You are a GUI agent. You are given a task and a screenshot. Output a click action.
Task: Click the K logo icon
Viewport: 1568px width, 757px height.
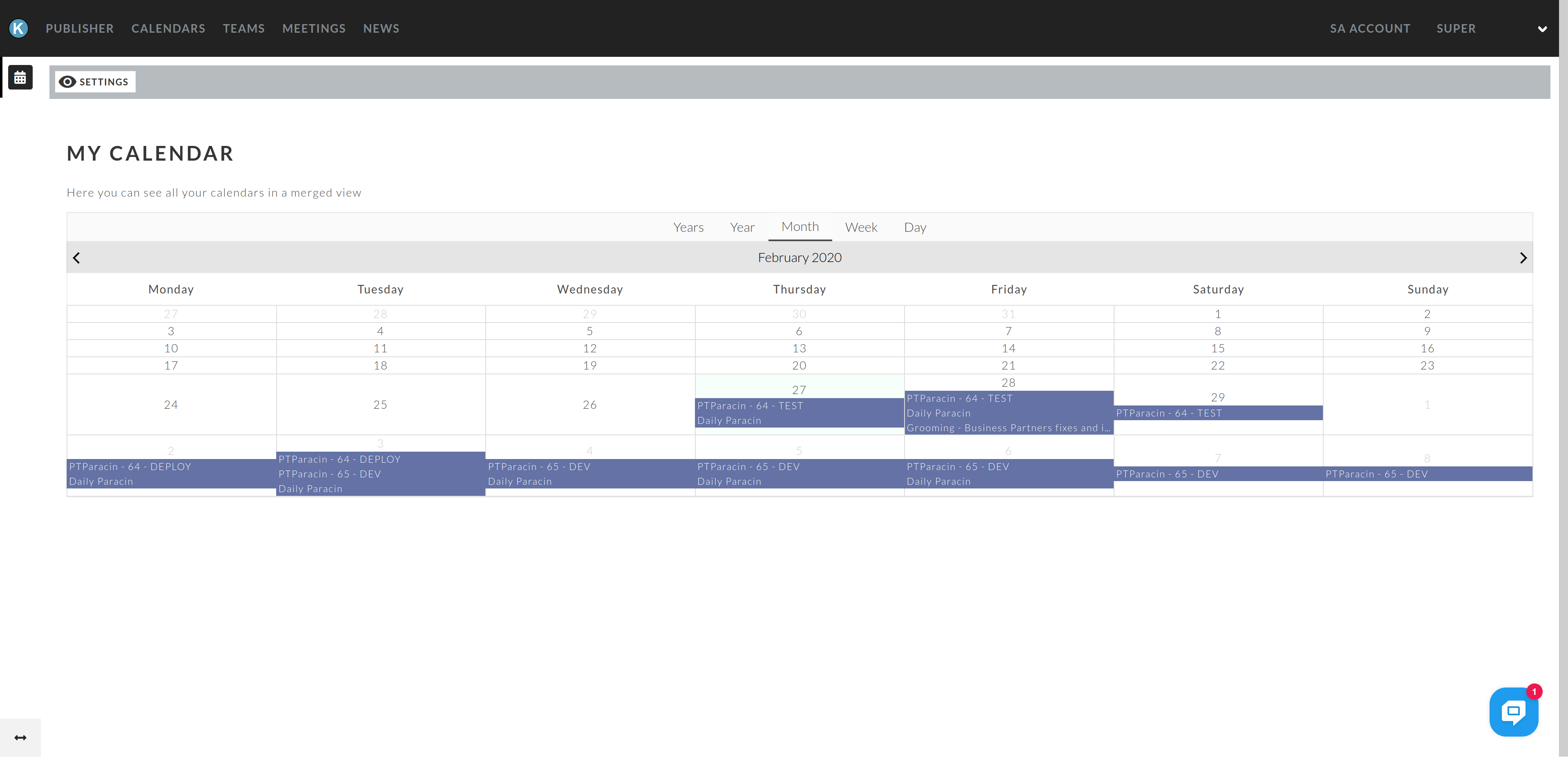point(19,28)
